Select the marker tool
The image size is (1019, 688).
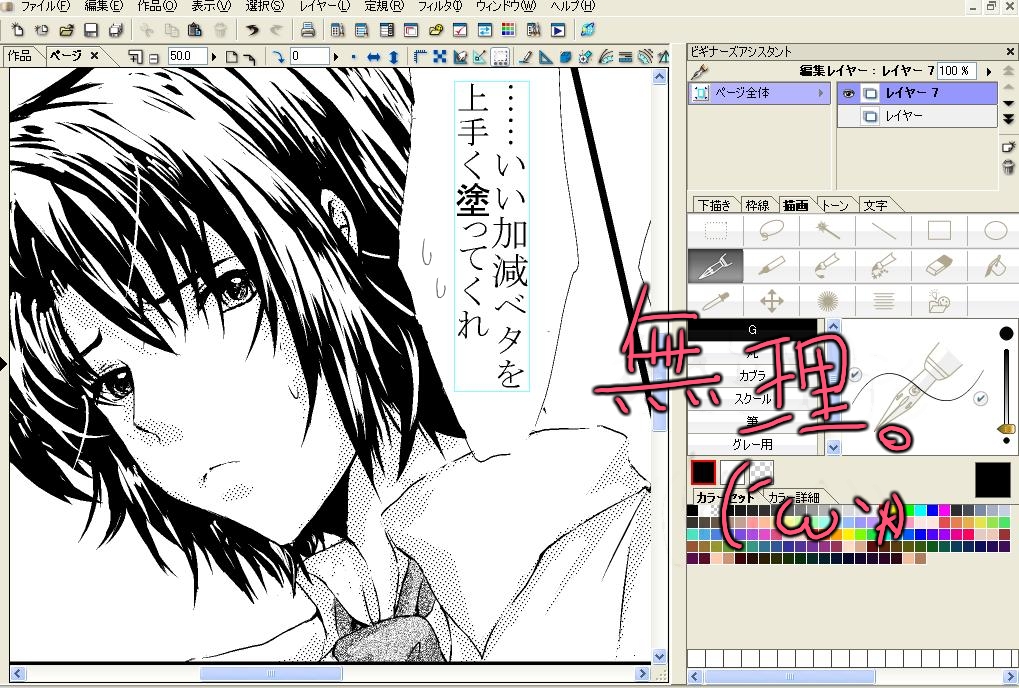pyautogui.click(x=771, y=266)
